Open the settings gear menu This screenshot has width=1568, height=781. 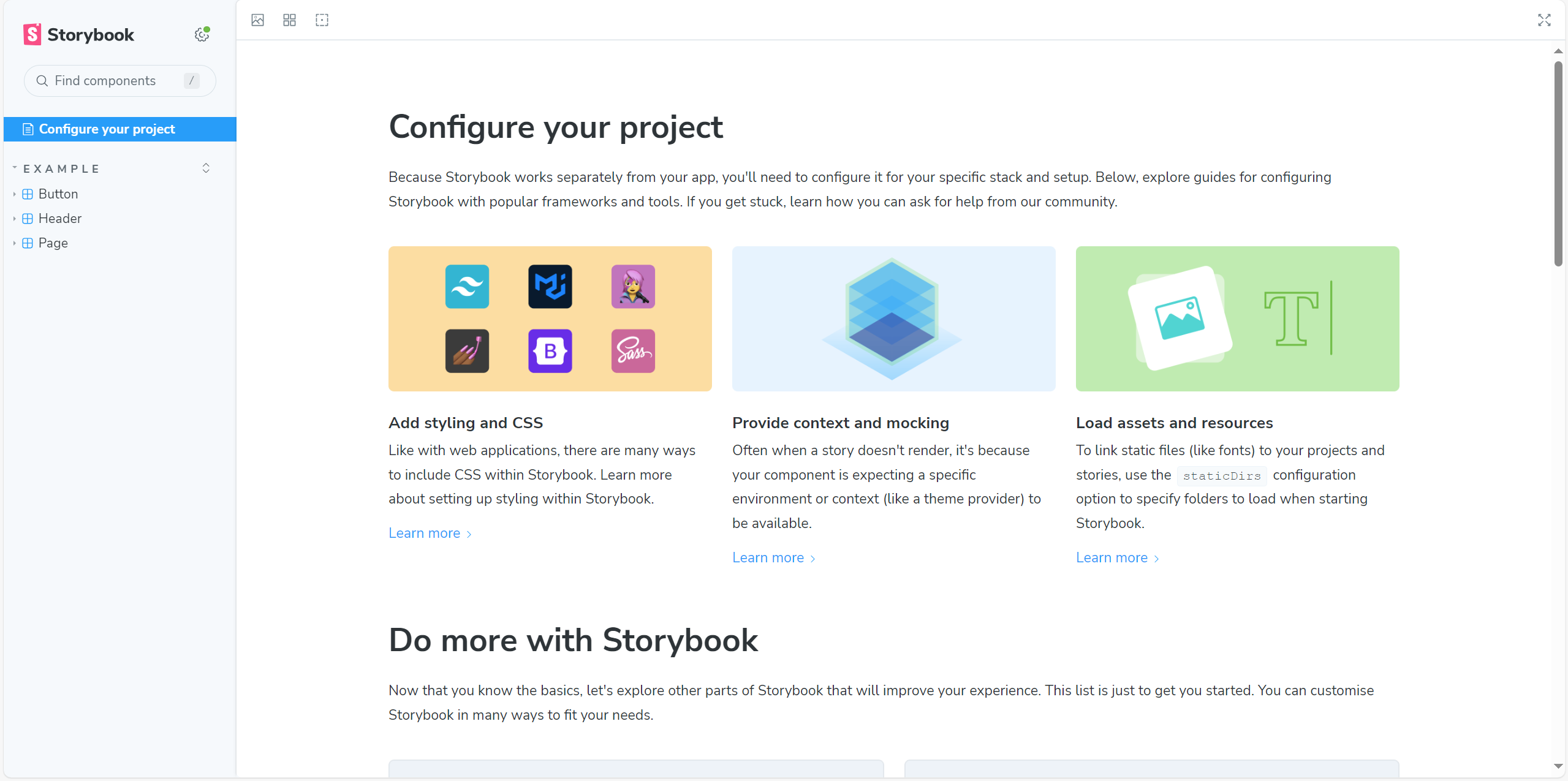tap(202, 35)
